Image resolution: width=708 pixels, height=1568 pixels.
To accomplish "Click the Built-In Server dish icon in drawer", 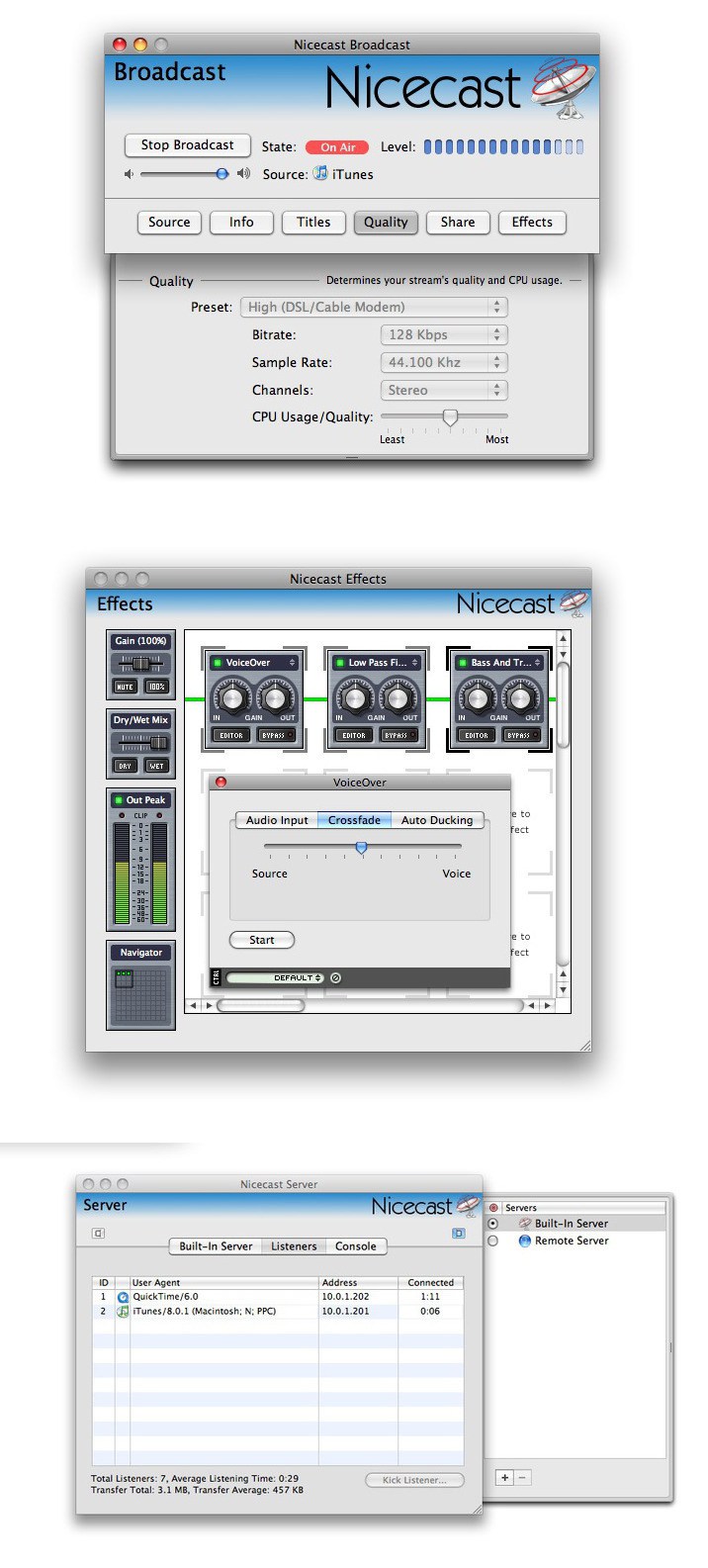I will (525, 1224).
